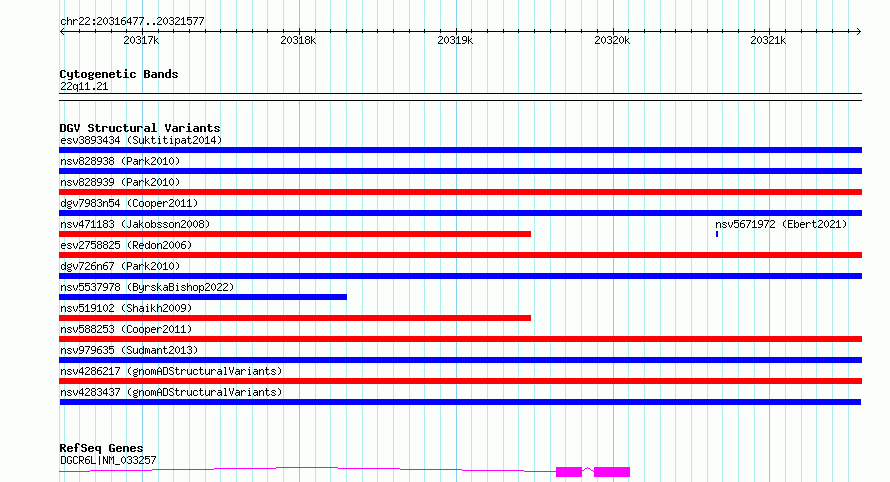Select the blue bar under nsv4283437
Image resolution: width=890 pixels, height=482 pixels.
point(460,402)
